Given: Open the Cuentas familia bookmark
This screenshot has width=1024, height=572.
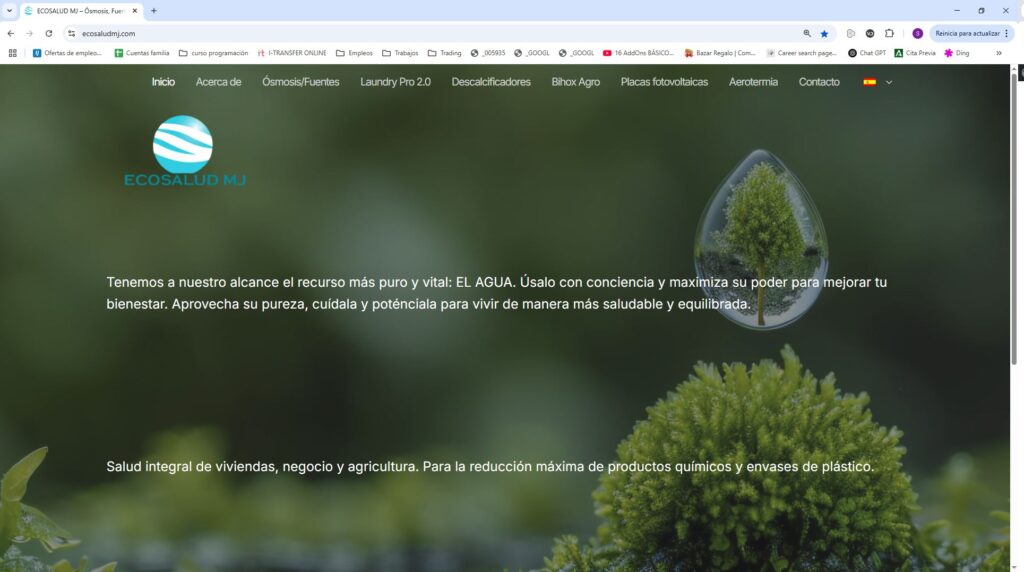Looking at the screenshot, I should (142, 53).
